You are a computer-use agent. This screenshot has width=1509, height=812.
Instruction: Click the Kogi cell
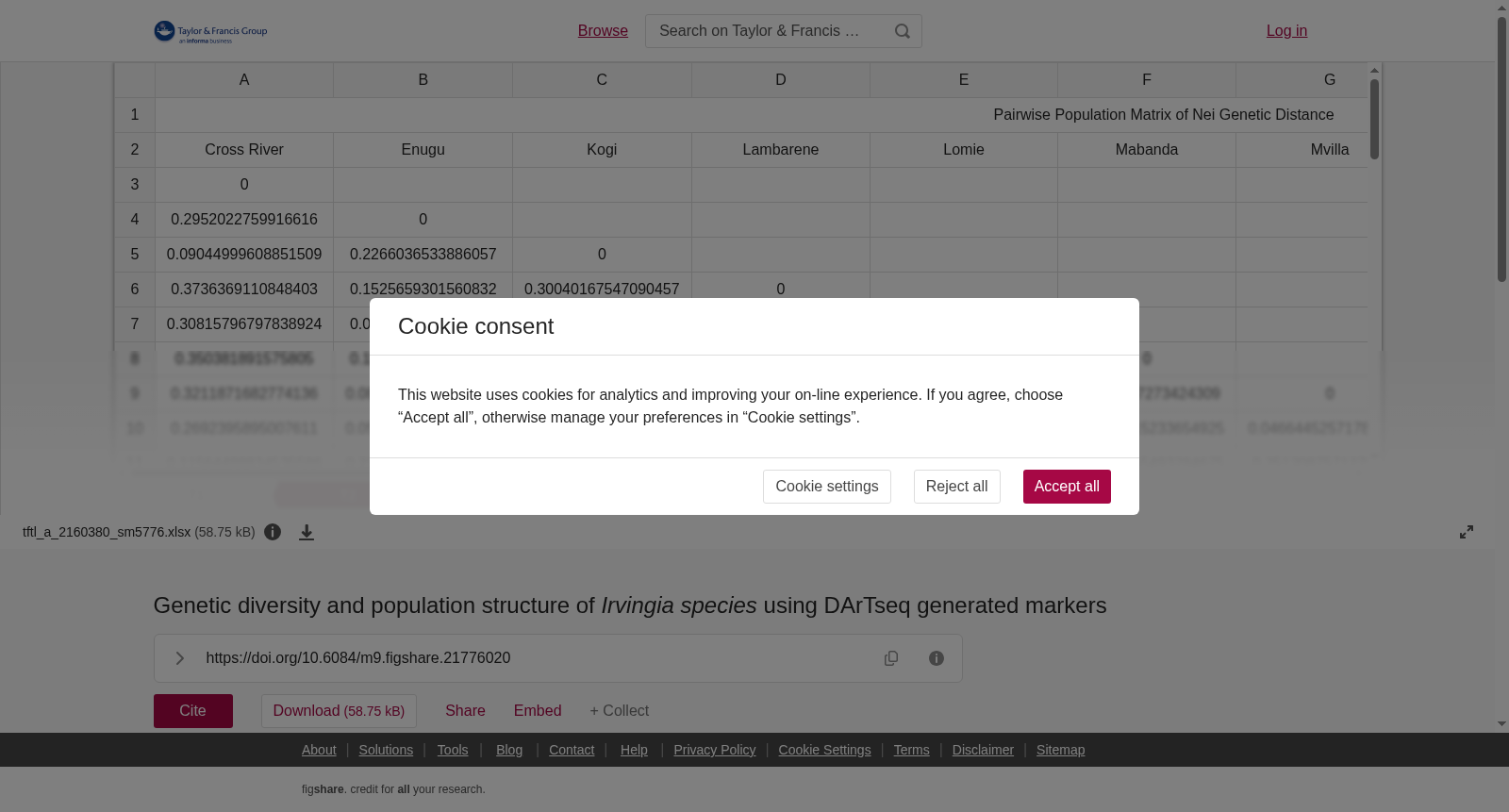click(x=602, y=150)
